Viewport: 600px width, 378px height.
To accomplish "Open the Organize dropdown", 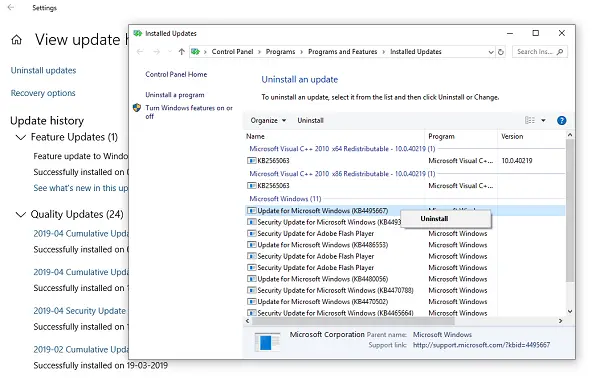I will tap(268, 121).
